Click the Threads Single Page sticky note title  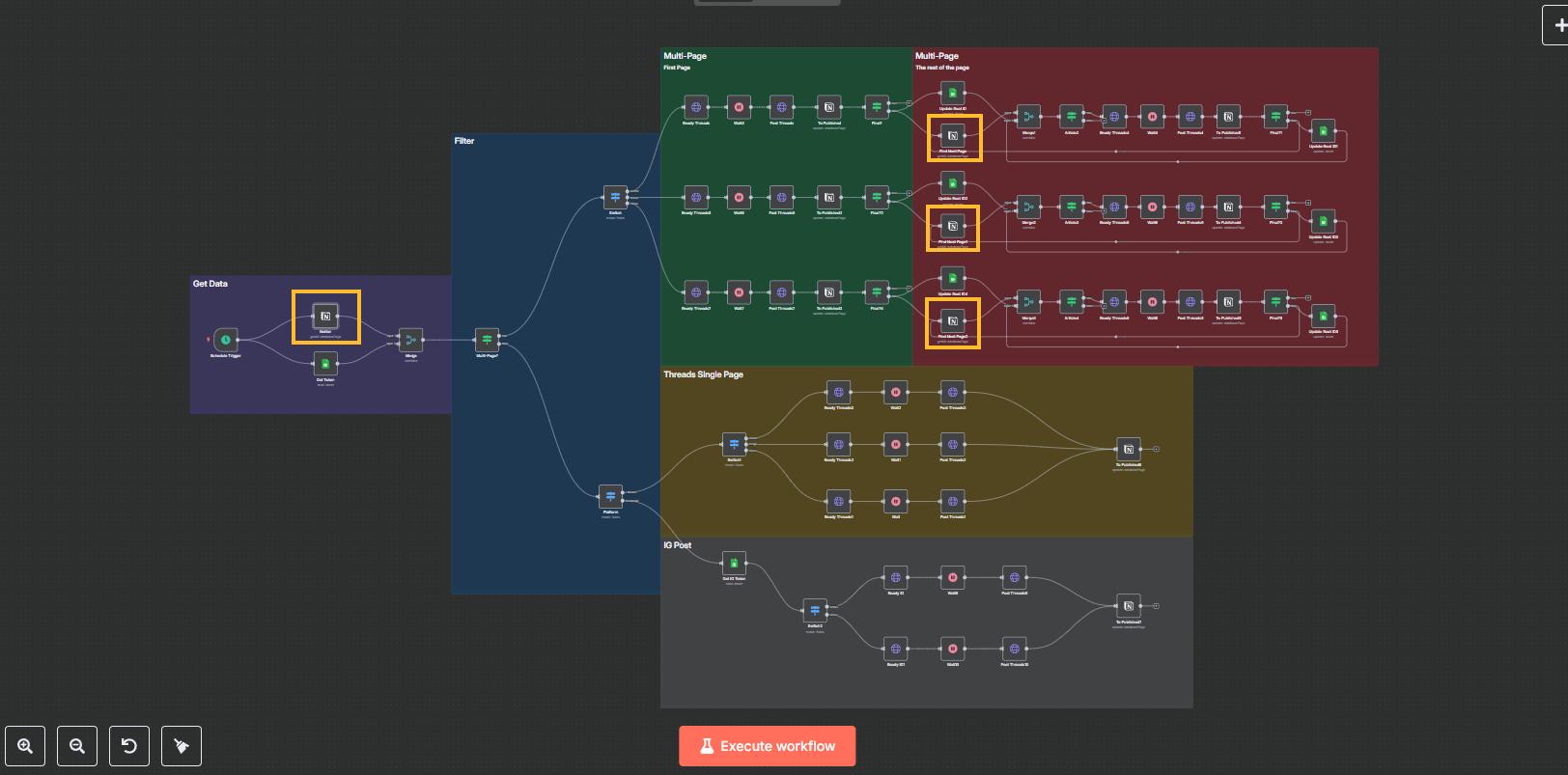(703, 374)
